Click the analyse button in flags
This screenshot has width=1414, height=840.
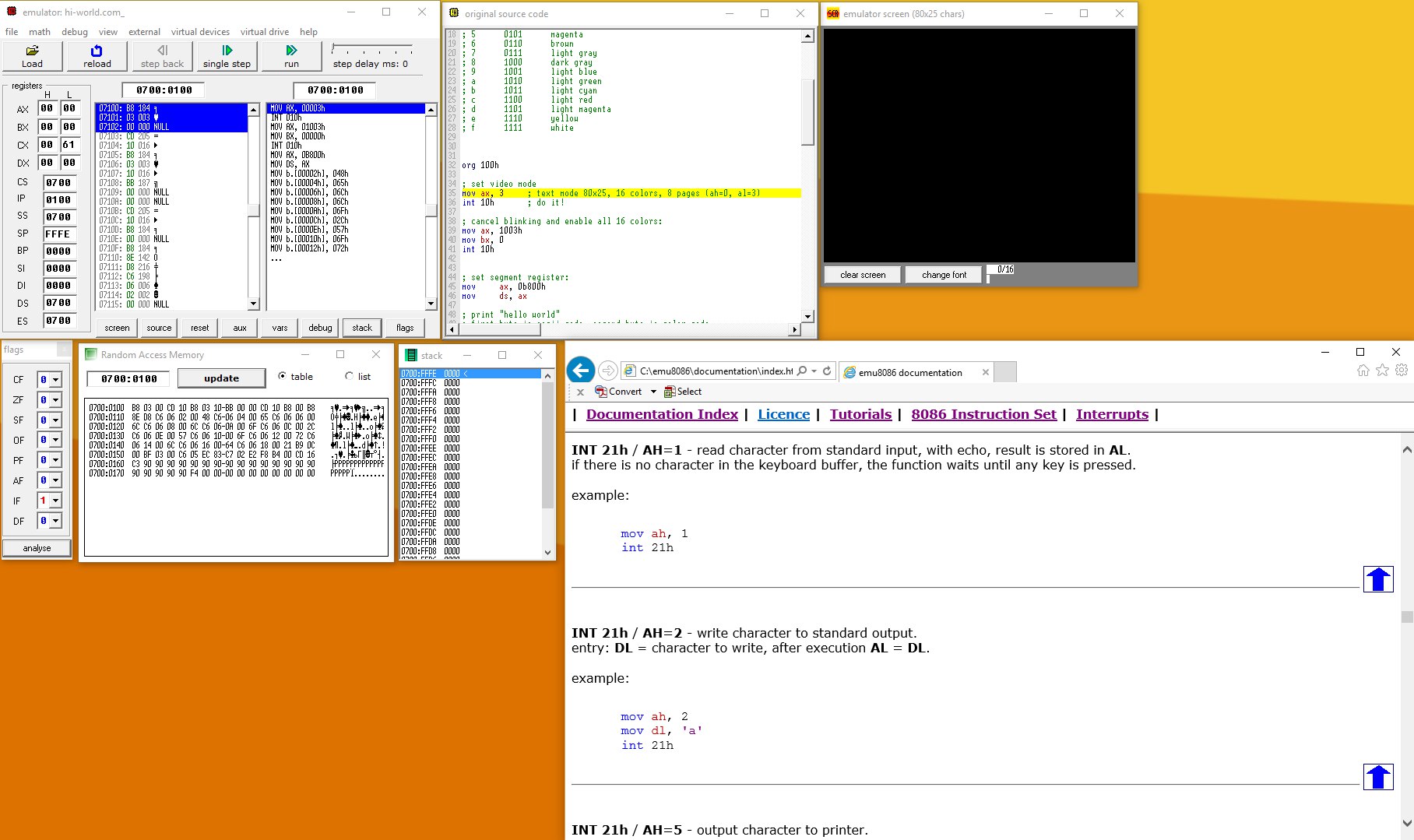[x=37, y=548]
